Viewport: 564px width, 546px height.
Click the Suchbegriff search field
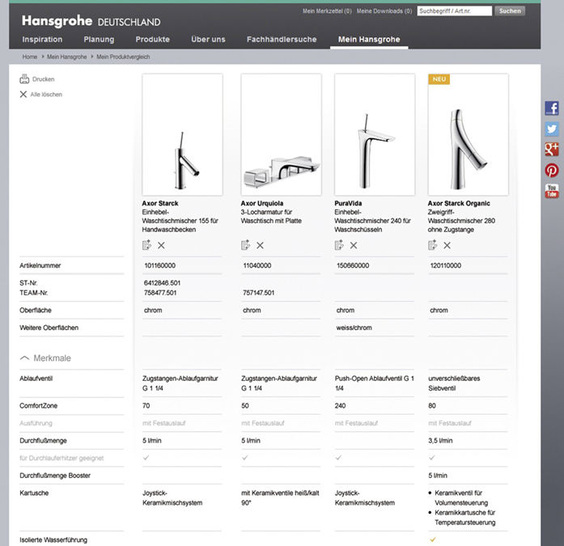click(x=455, y=11)
